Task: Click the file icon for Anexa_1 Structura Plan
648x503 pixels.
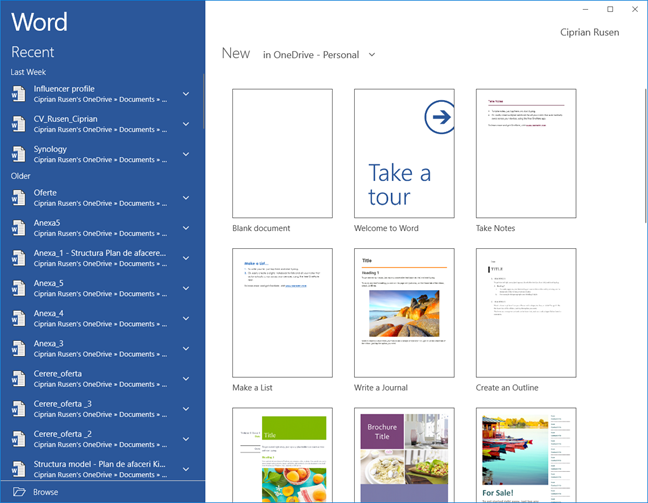Action: pos(18,258)
